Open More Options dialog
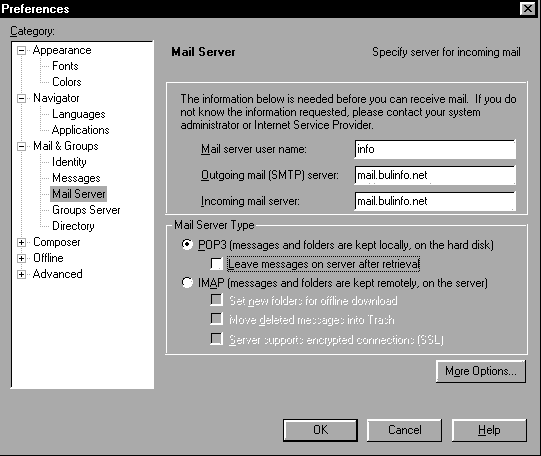 (481, 371)
